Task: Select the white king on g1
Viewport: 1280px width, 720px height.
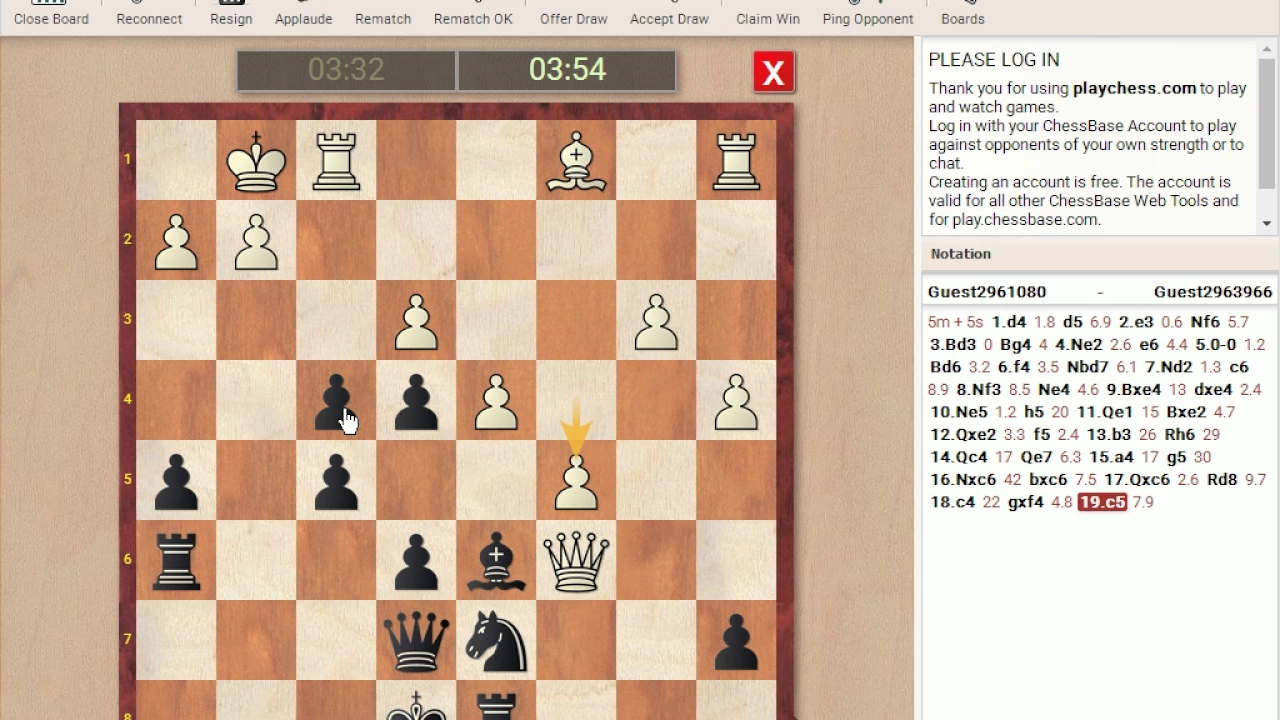Action: point(256,160)
